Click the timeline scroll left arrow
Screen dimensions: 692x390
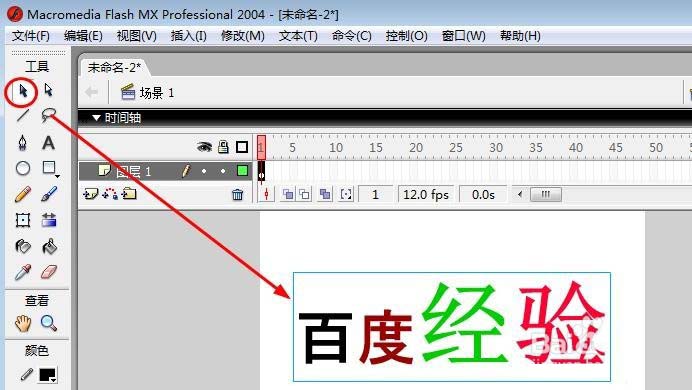tap(520, 194)
